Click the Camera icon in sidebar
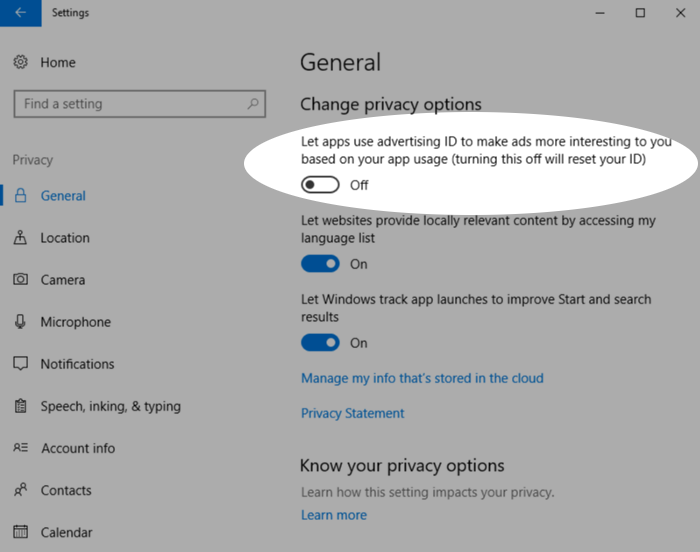The image size is (700, 552). click(20, 280)
